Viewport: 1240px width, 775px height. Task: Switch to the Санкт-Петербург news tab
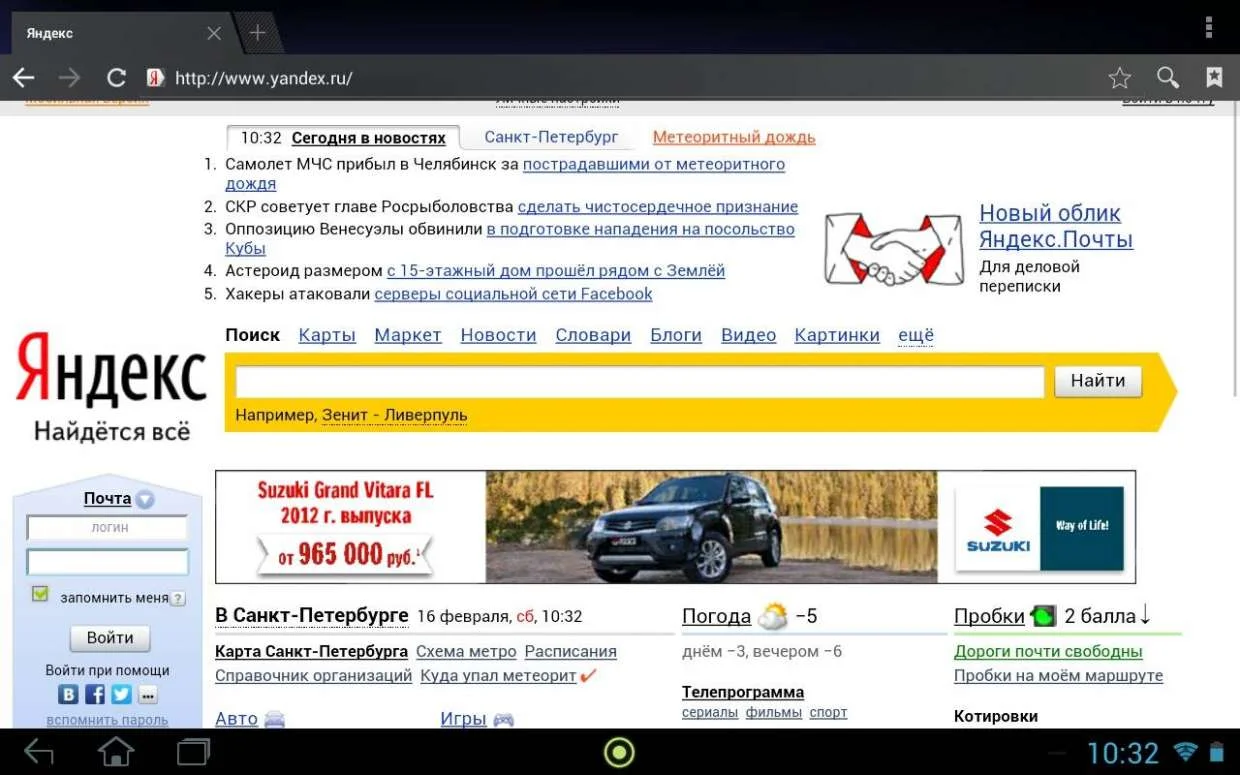point(551,137)
